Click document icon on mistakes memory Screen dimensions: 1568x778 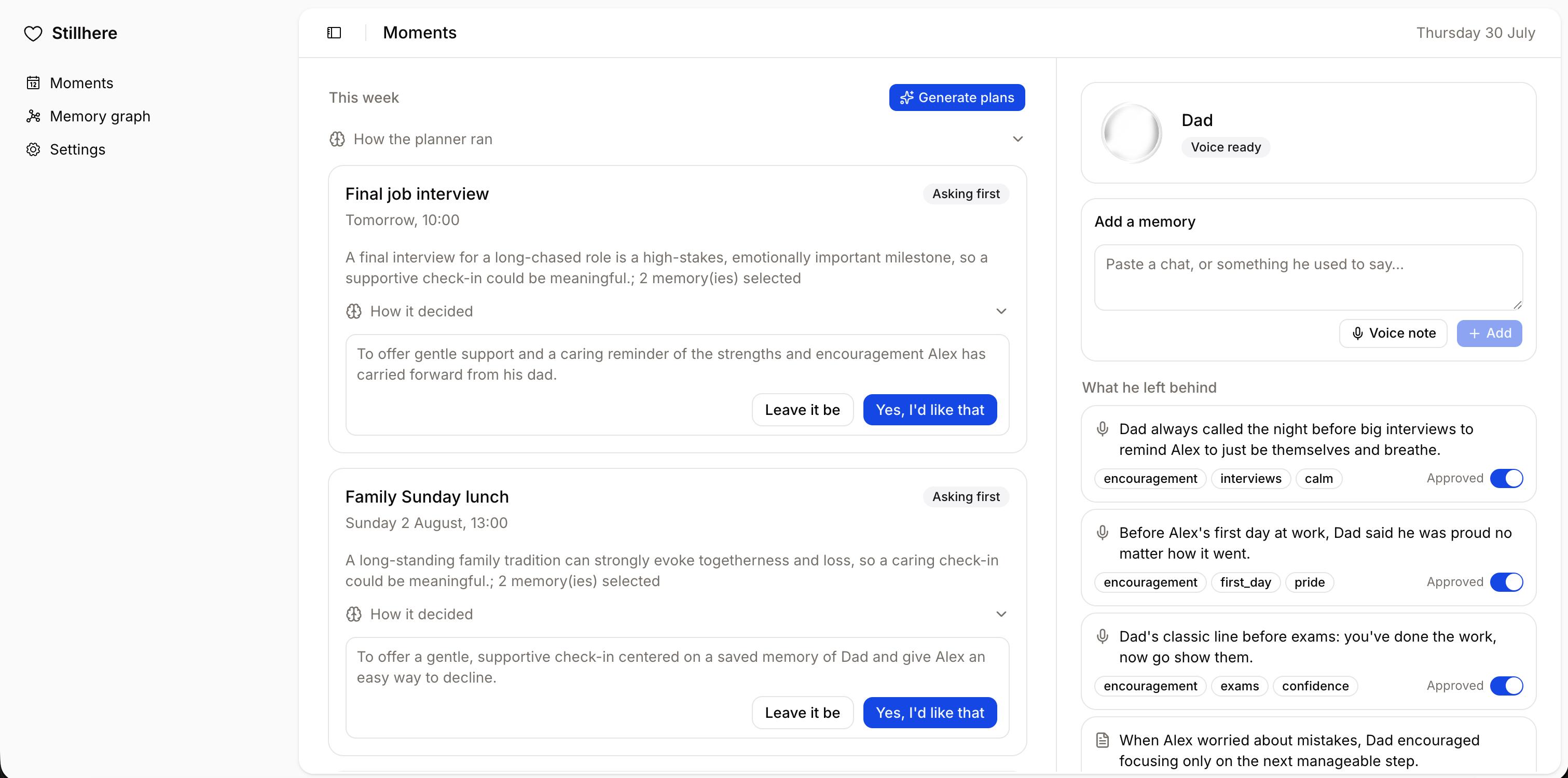[x=1103, y=740]
